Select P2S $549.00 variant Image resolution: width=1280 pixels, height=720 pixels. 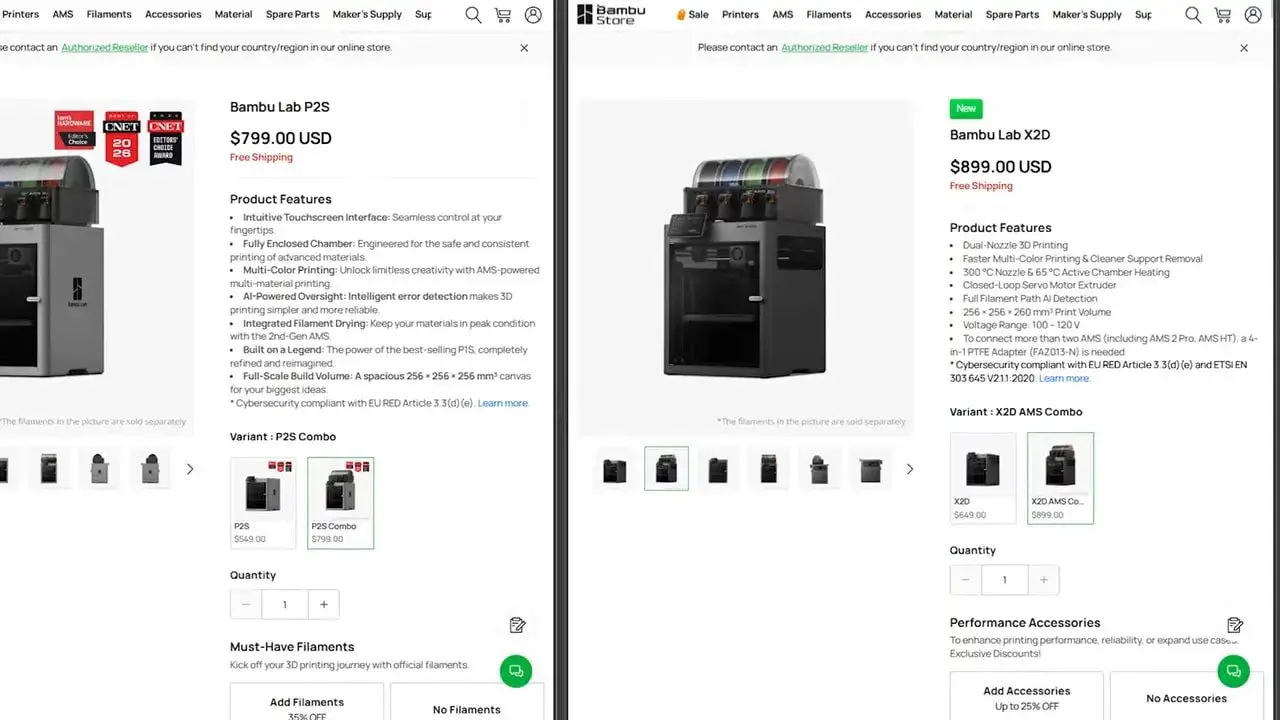(x=263, y=503)
